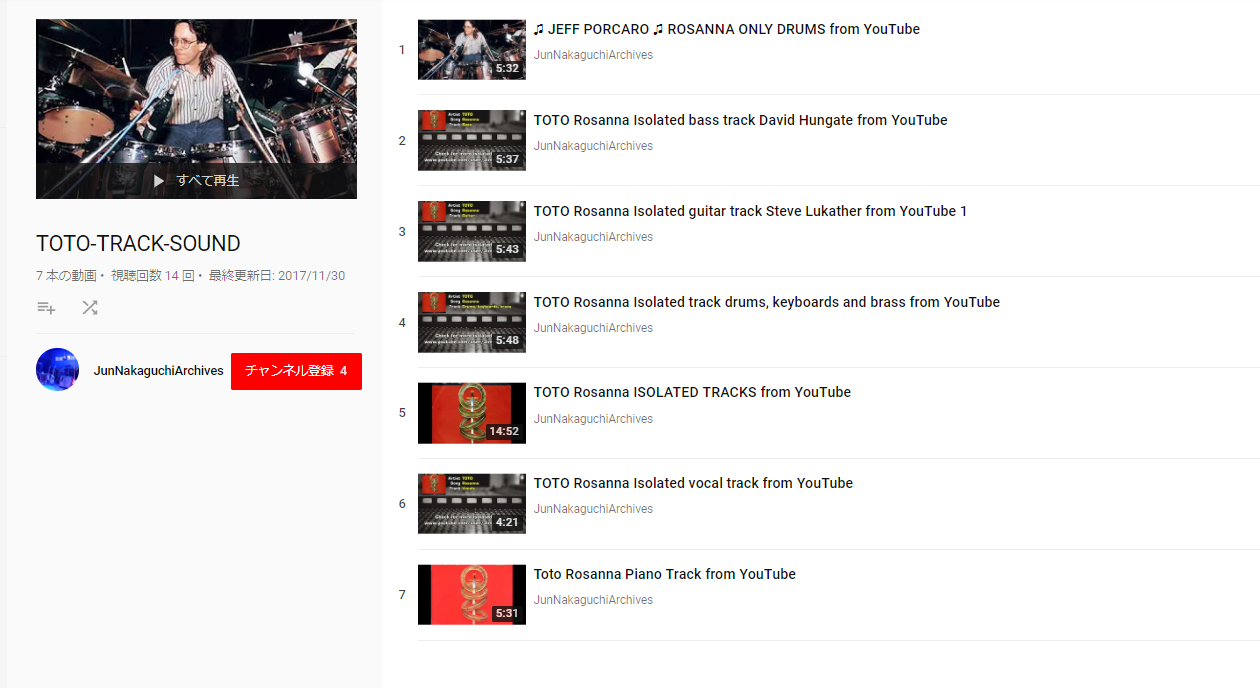Open thumbnail of Isolated guitar track video

coord(472,232)
